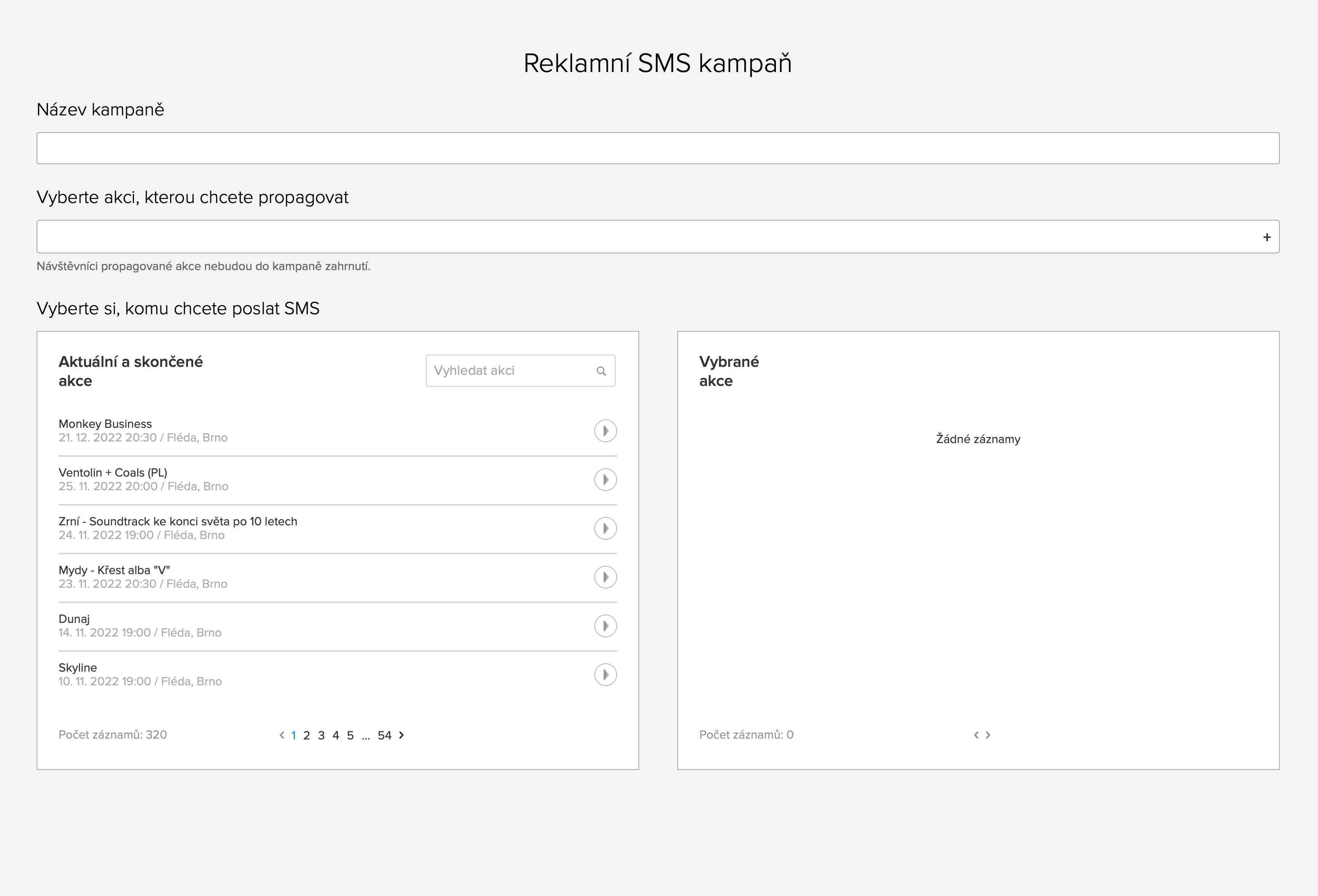The height and width of the screenshot is (896, 1318).
Task: Add Monkey Business to selected events
Action: coord(605,431)
